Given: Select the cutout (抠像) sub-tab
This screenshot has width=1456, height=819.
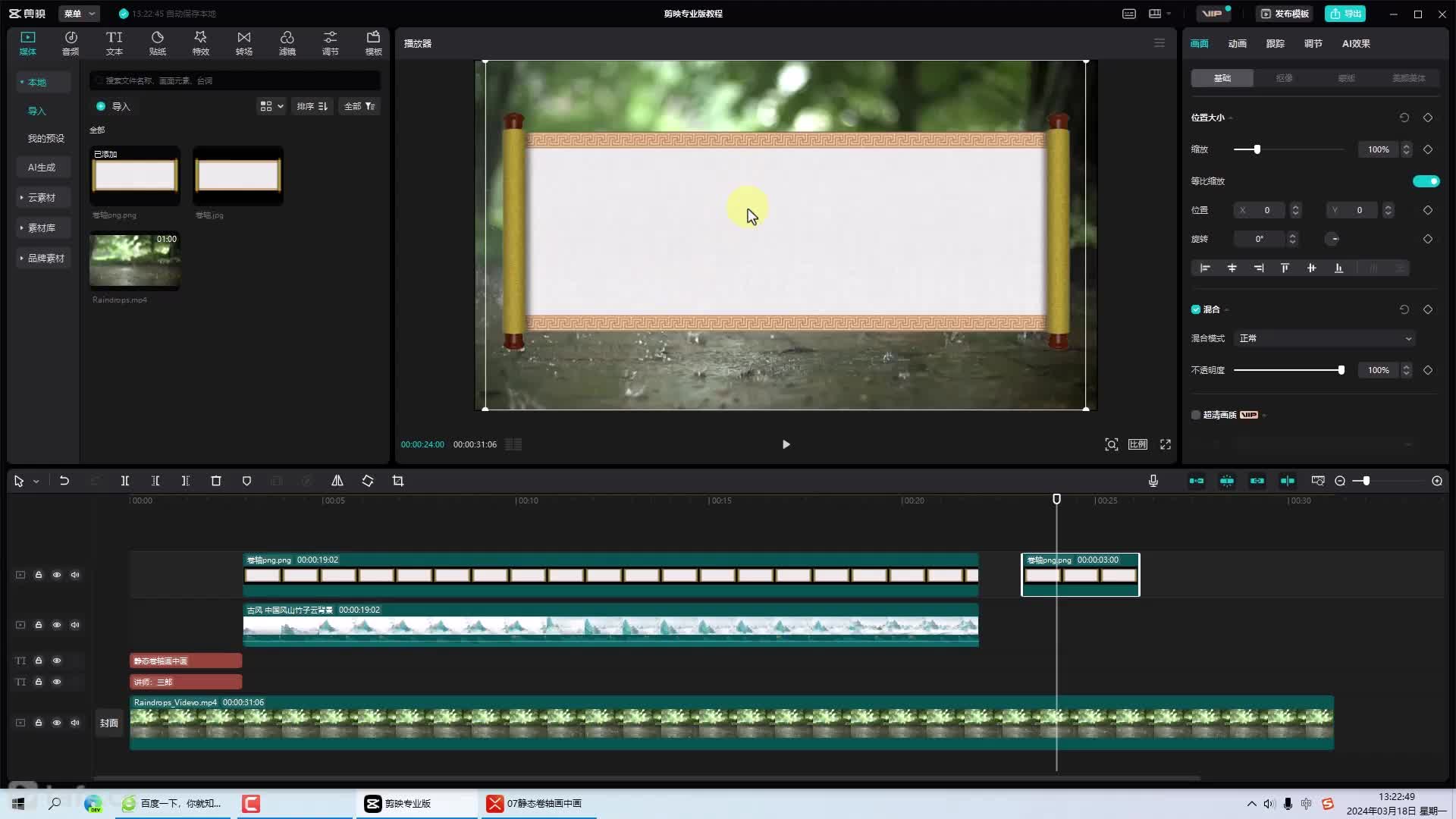Looking at the screenshot, I should [1284, 78].
